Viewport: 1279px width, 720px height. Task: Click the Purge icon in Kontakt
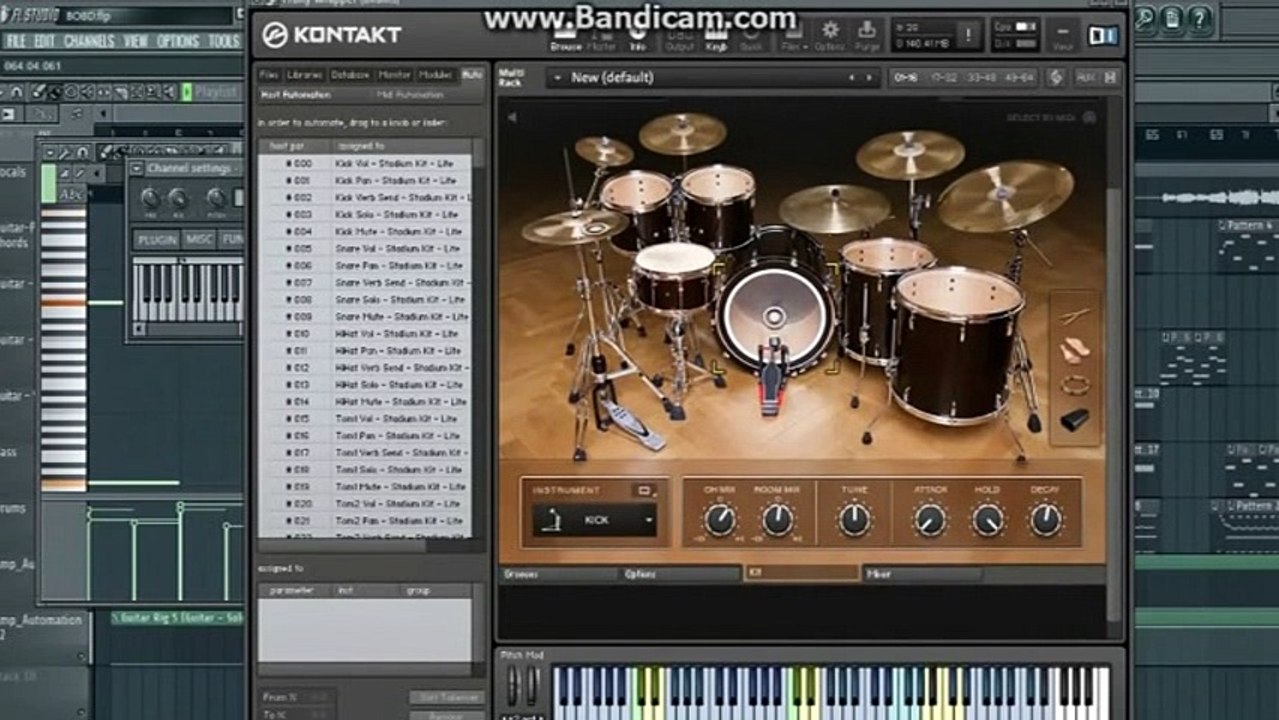point(866,34)
